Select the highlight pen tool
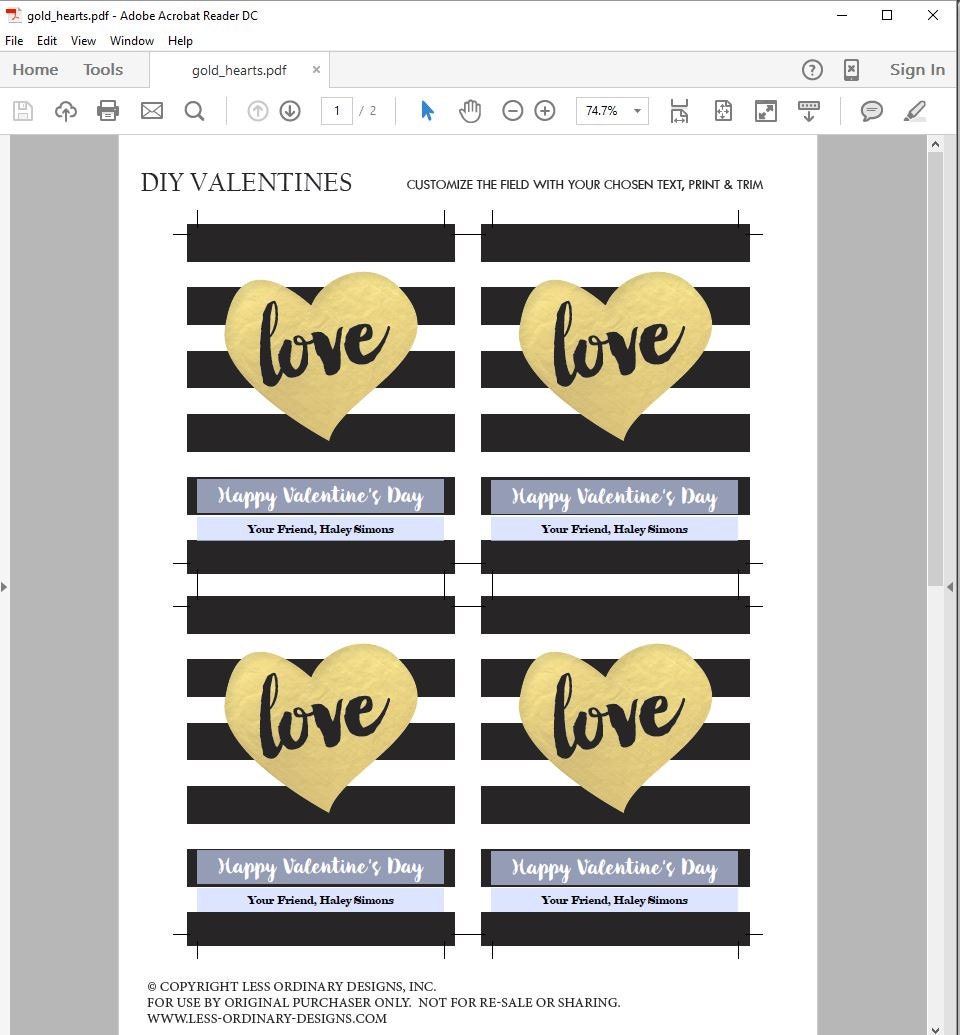 coord(915,111)
